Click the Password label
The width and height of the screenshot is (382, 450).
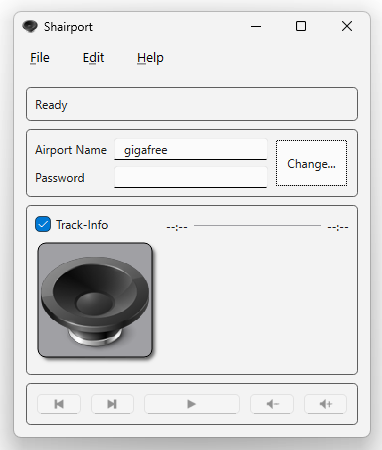60,178
